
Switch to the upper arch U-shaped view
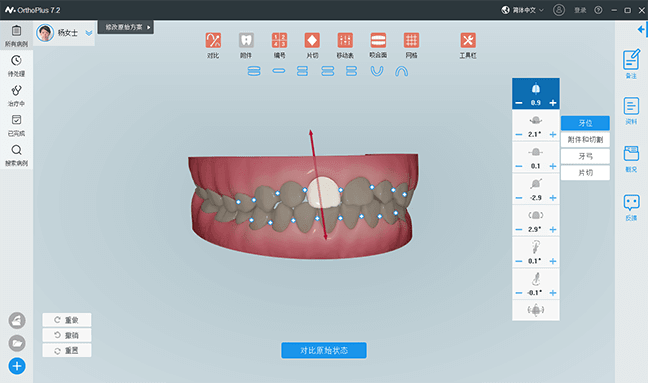click(376, 71)
